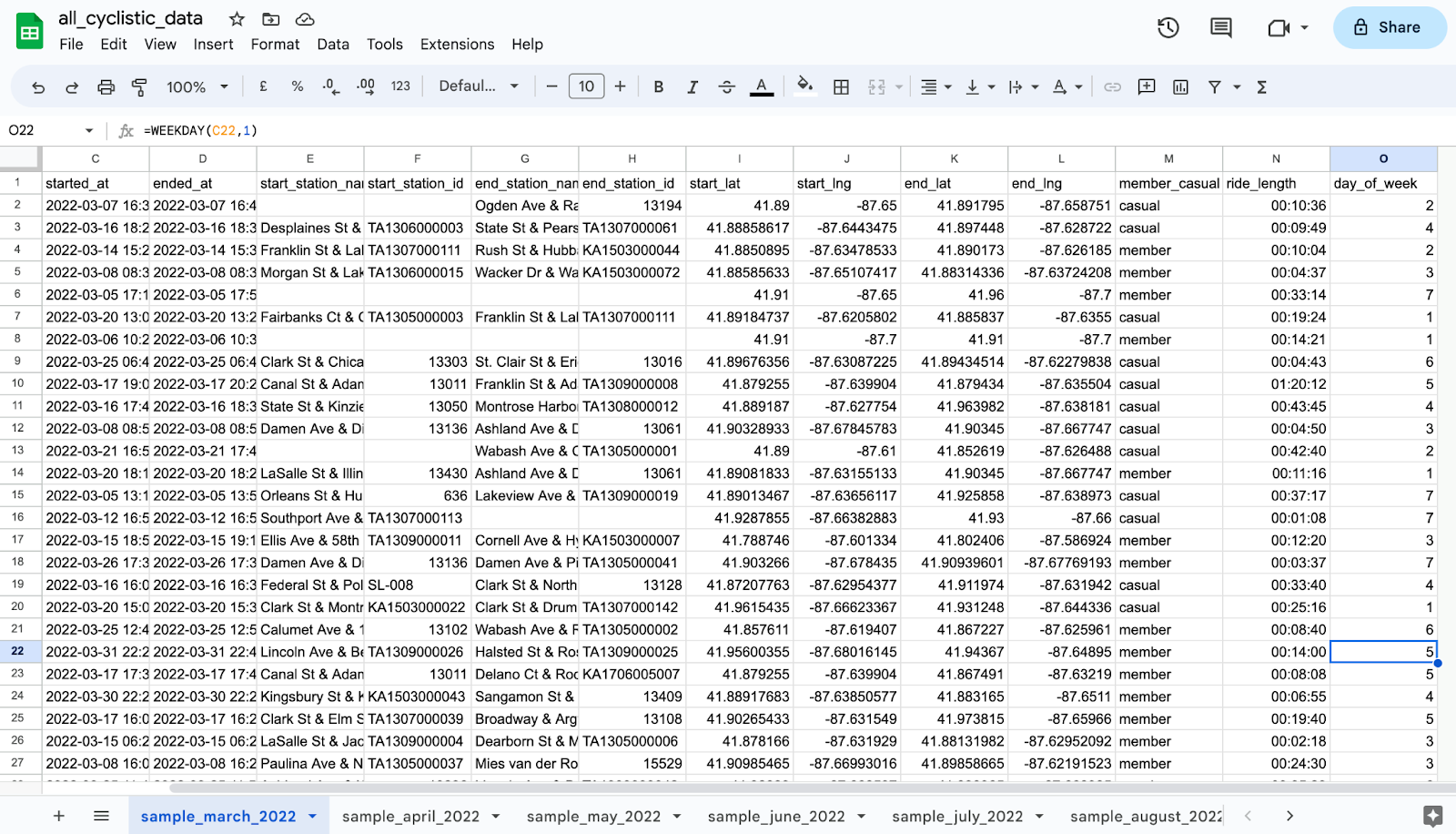Toggle bold formatting
The image size is (1456, 834).
(x=658, y=86)
